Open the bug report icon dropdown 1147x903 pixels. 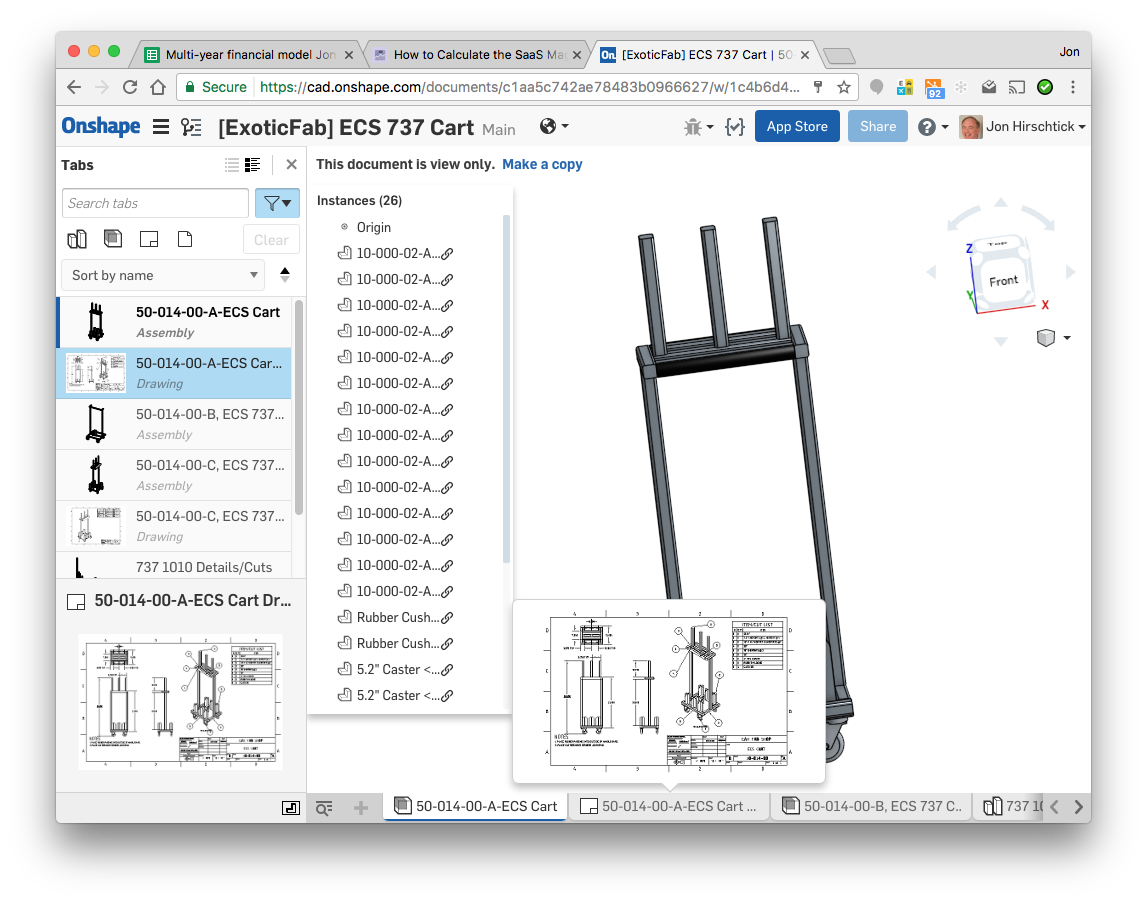pos(698,127)
